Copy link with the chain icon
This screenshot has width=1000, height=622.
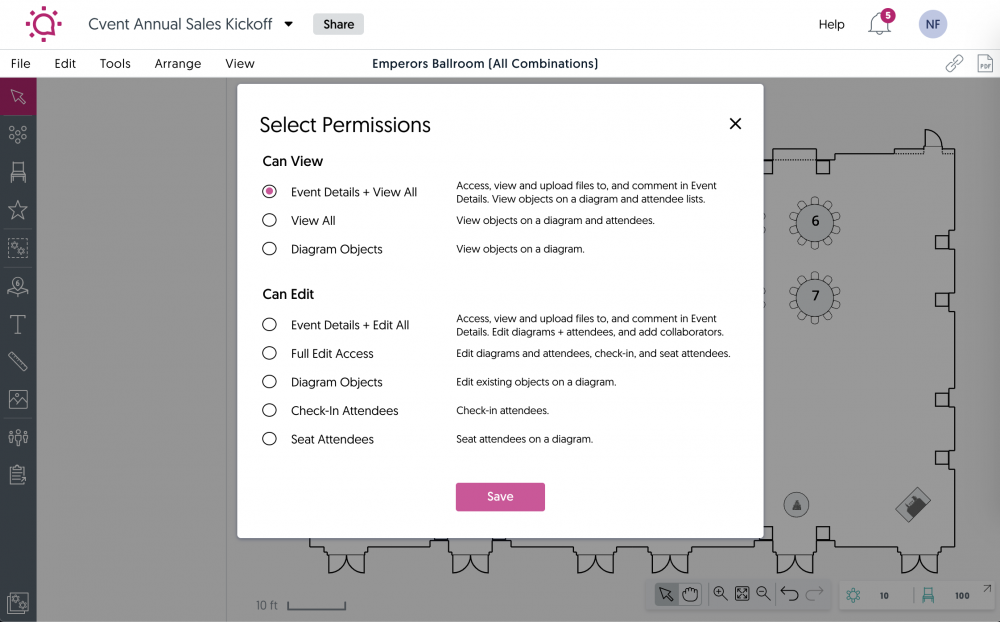(954, 64)
